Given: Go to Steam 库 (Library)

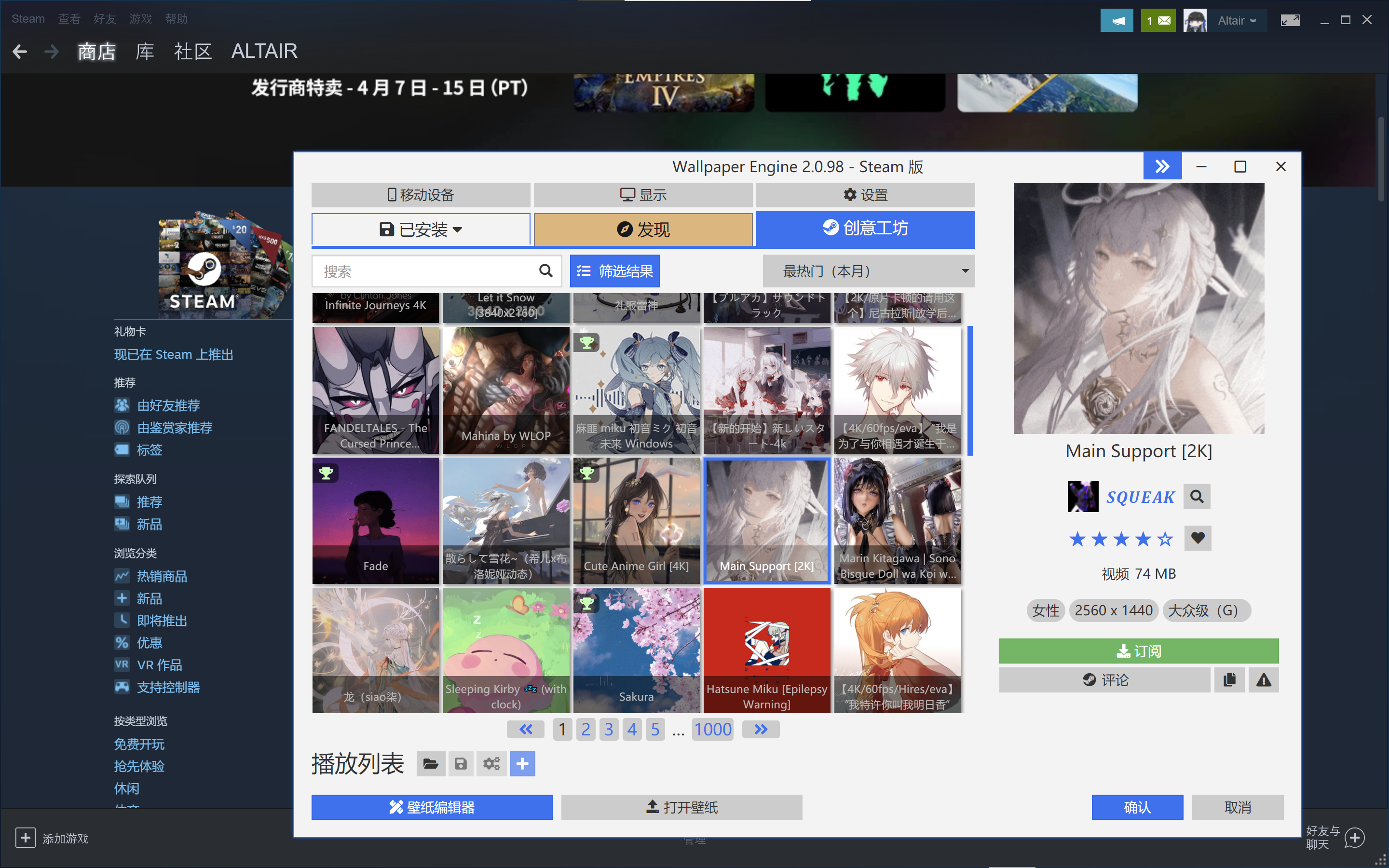Looking at the screenshot, I should (x=145, y=52).
